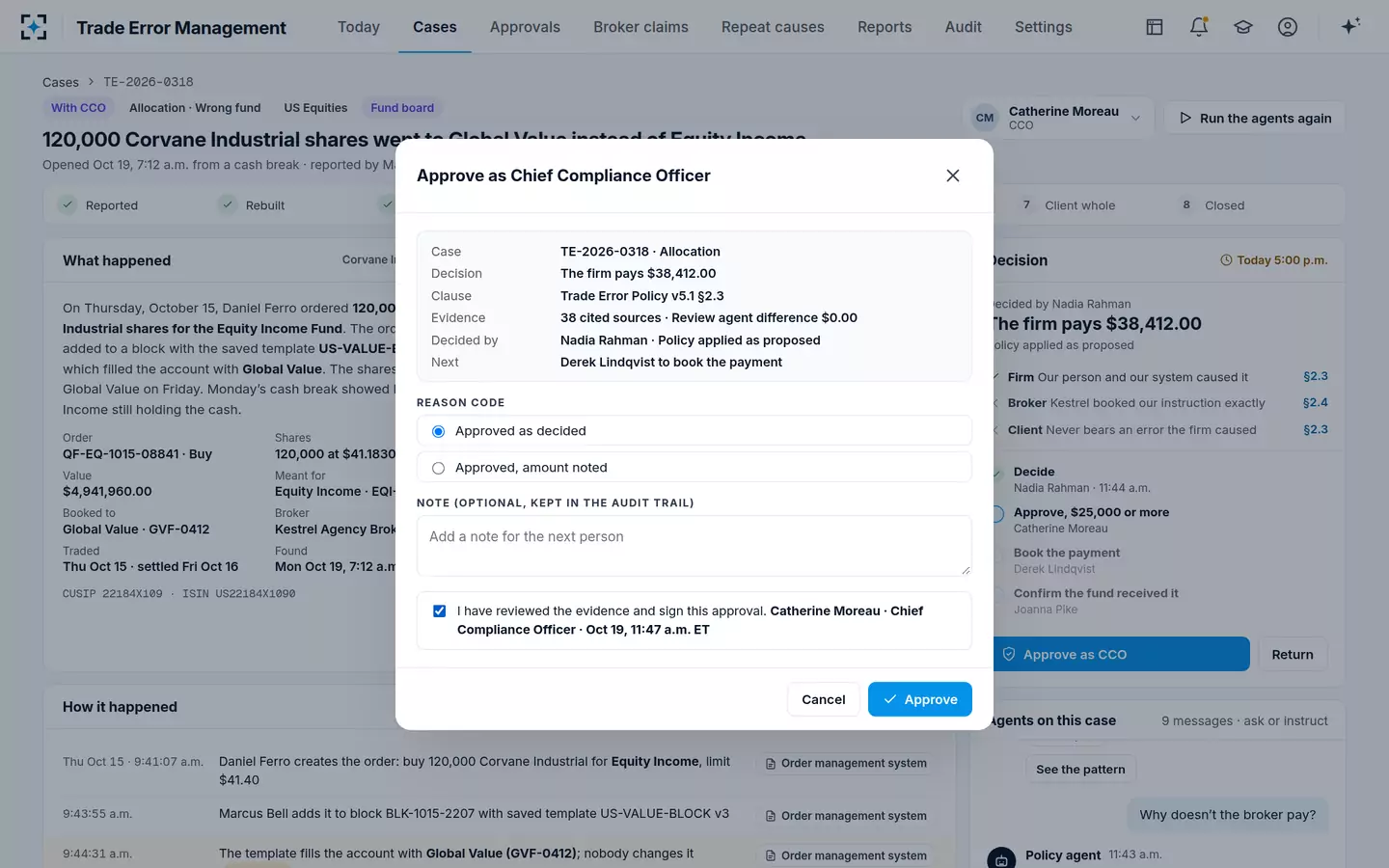Confirm with the blue Approve button

[920, 699]
